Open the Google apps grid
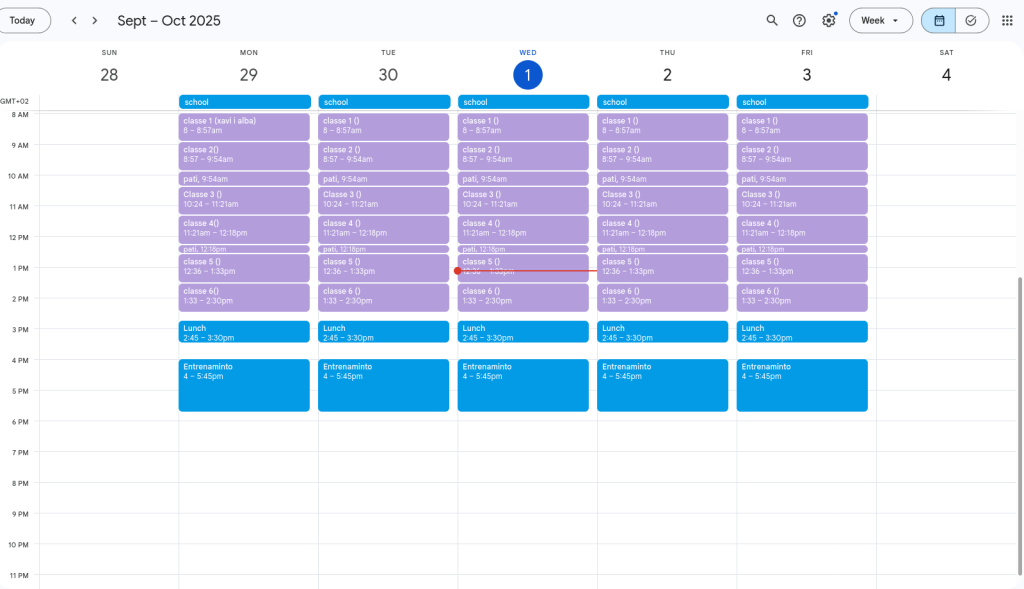Image resolution: width=1024 pixels, height=589 pixels. click(x=1007, y=20)
